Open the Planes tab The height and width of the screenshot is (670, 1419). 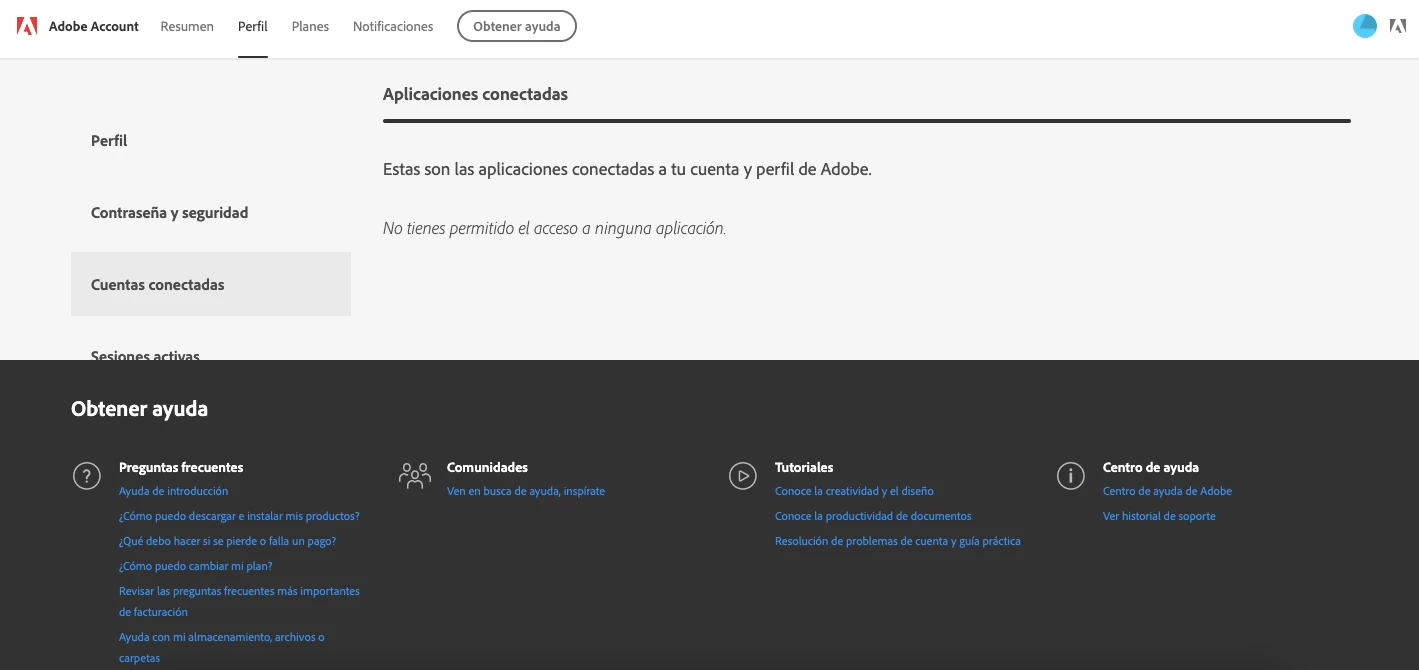(x=310, y=27)
